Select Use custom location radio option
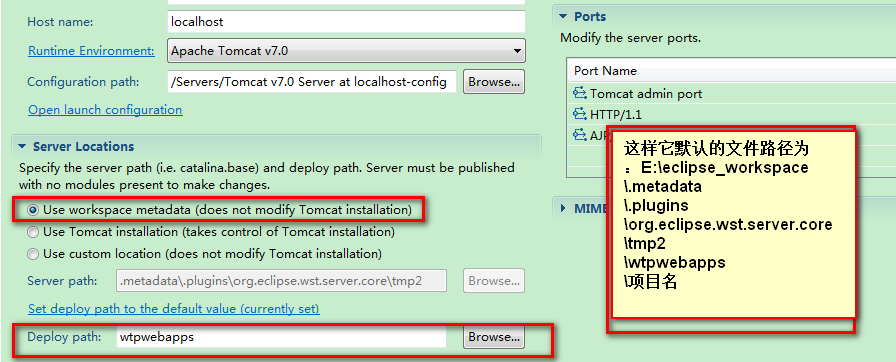This screenshot has width=896, height=362. coord(33,254)
